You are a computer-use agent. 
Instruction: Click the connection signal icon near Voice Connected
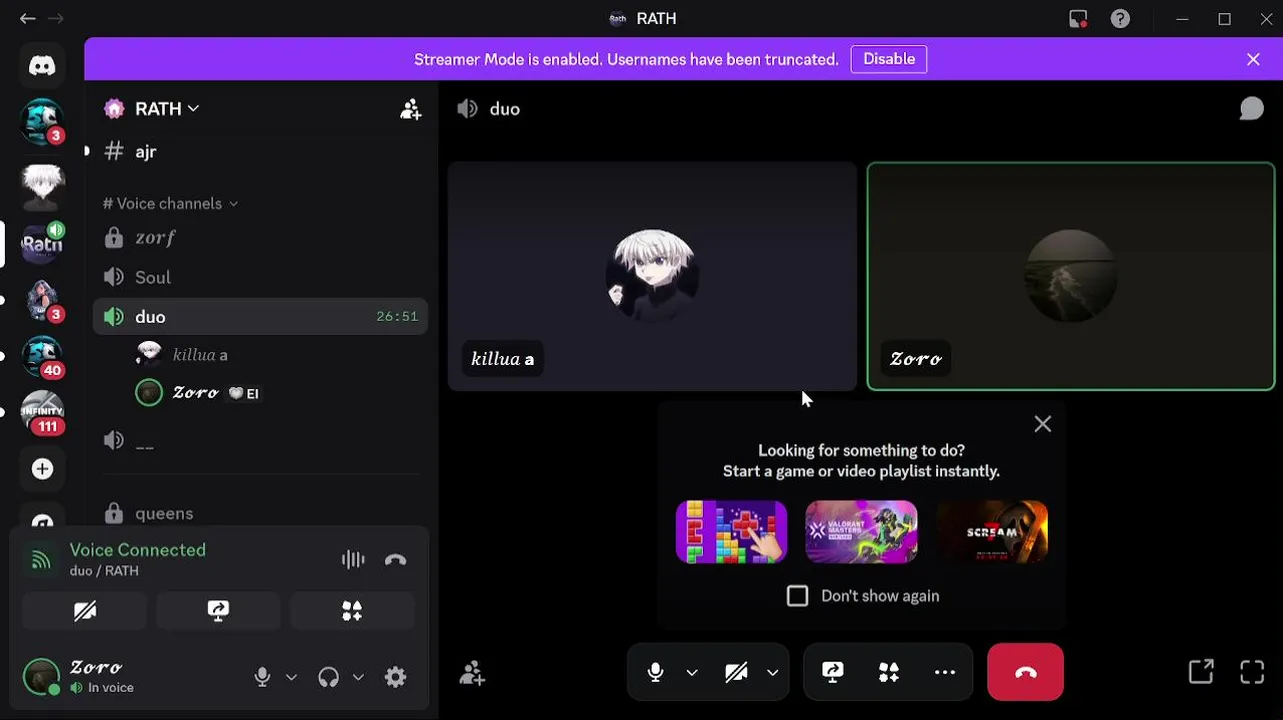[41, 560]
